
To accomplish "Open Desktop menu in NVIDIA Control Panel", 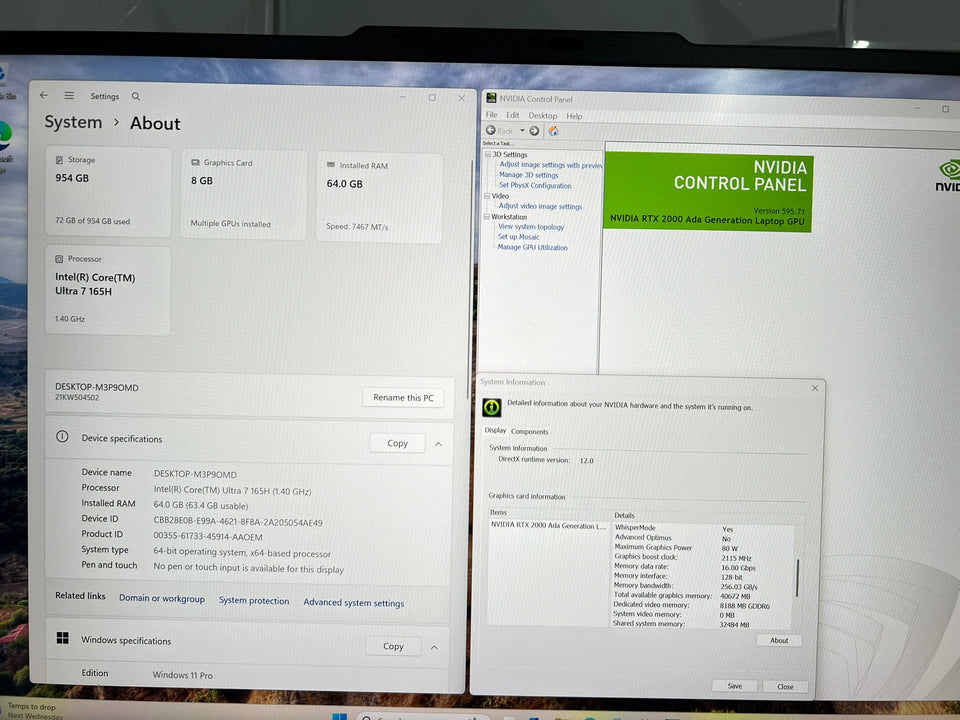I will [542, 116].
